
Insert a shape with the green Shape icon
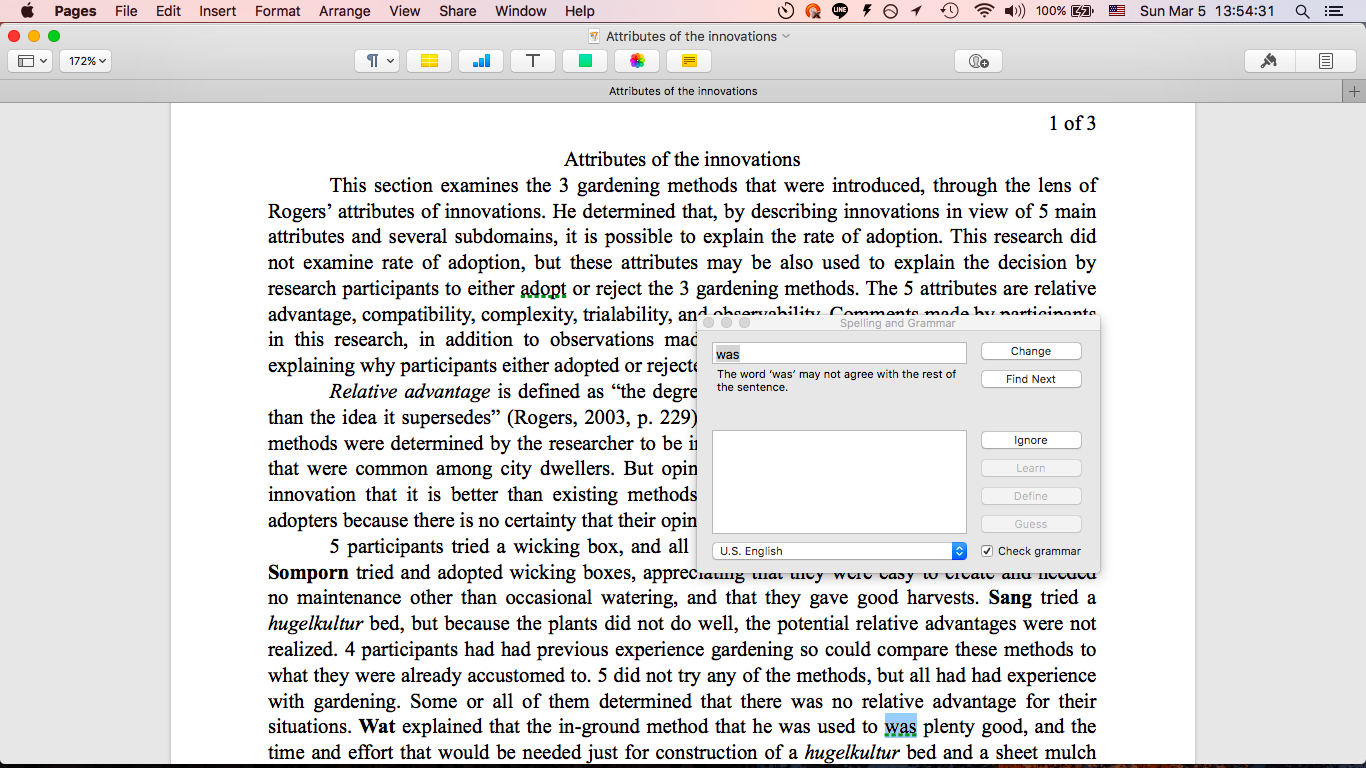pyautogui.click(x=585, y=61)
